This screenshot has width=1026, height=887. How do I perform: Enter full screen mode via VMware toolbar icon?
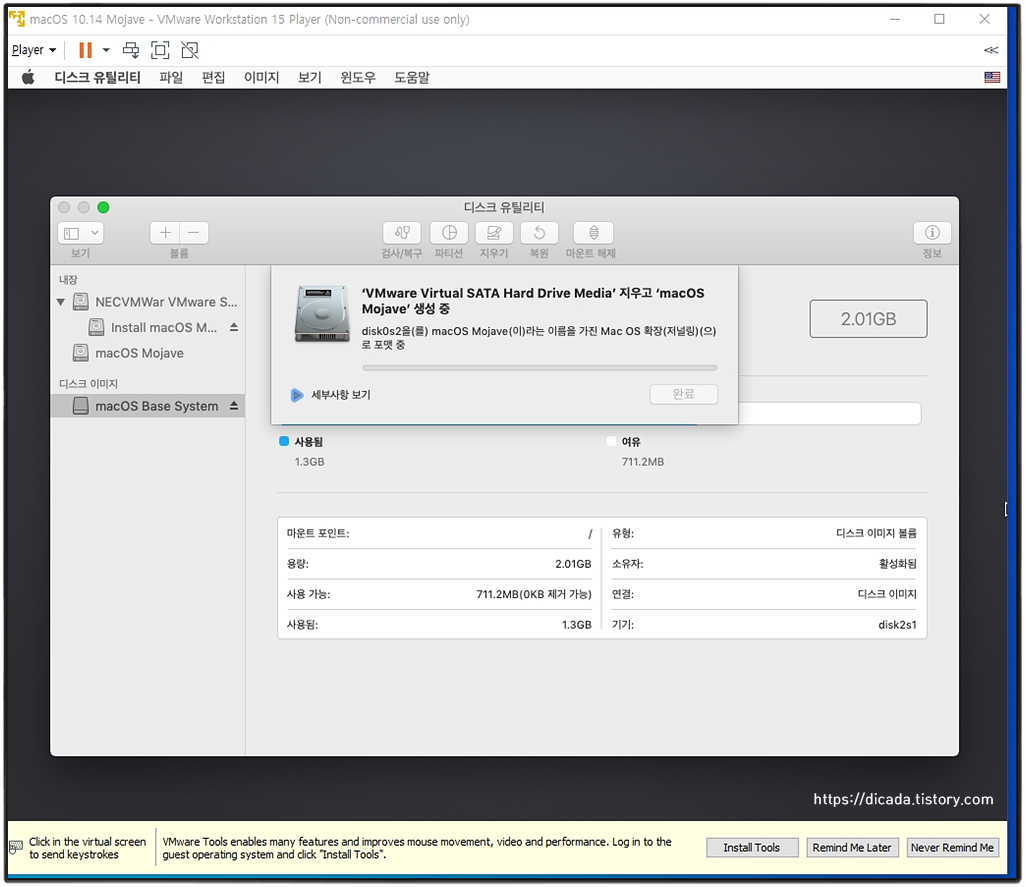pos(160,50)
